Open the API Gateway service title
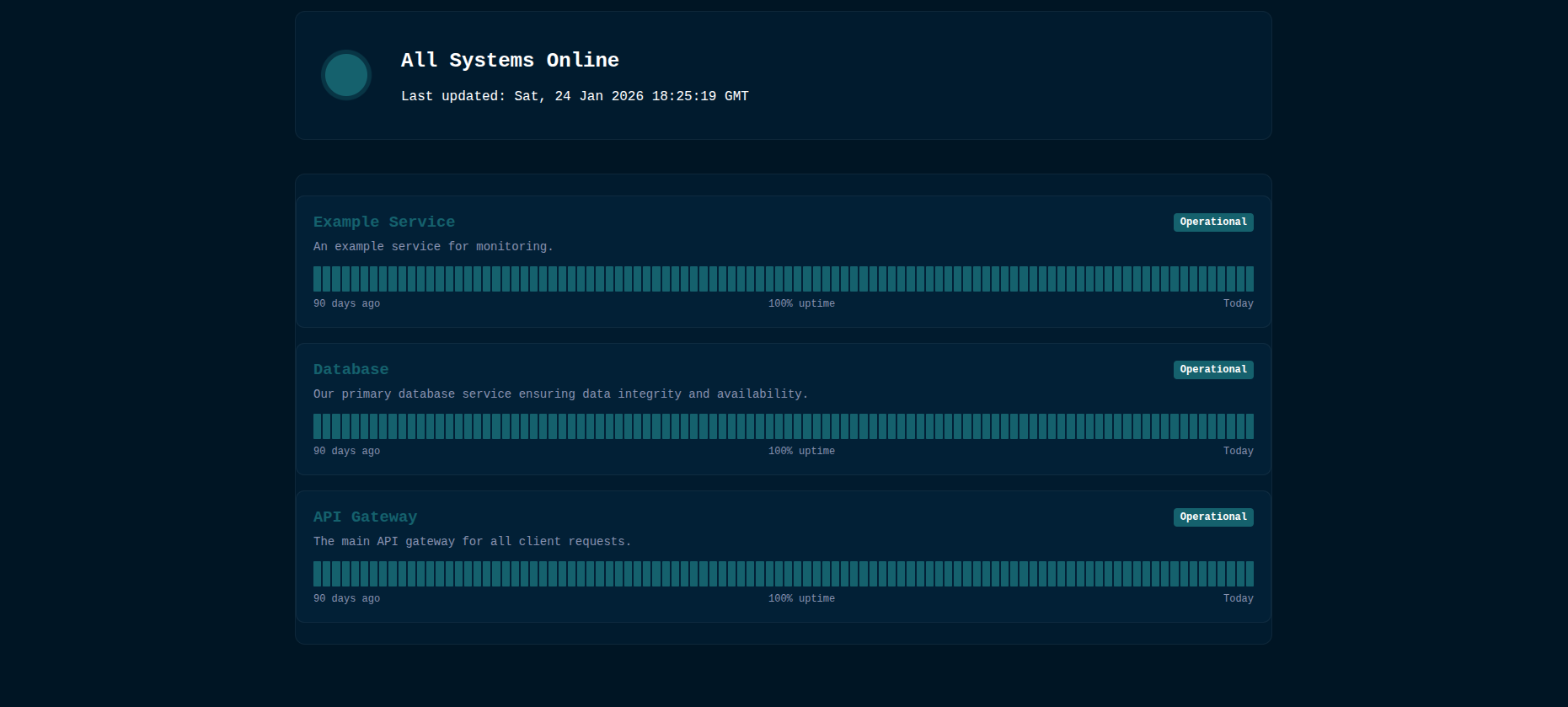Screen dimensions: 1568x707 coord(365,517)
